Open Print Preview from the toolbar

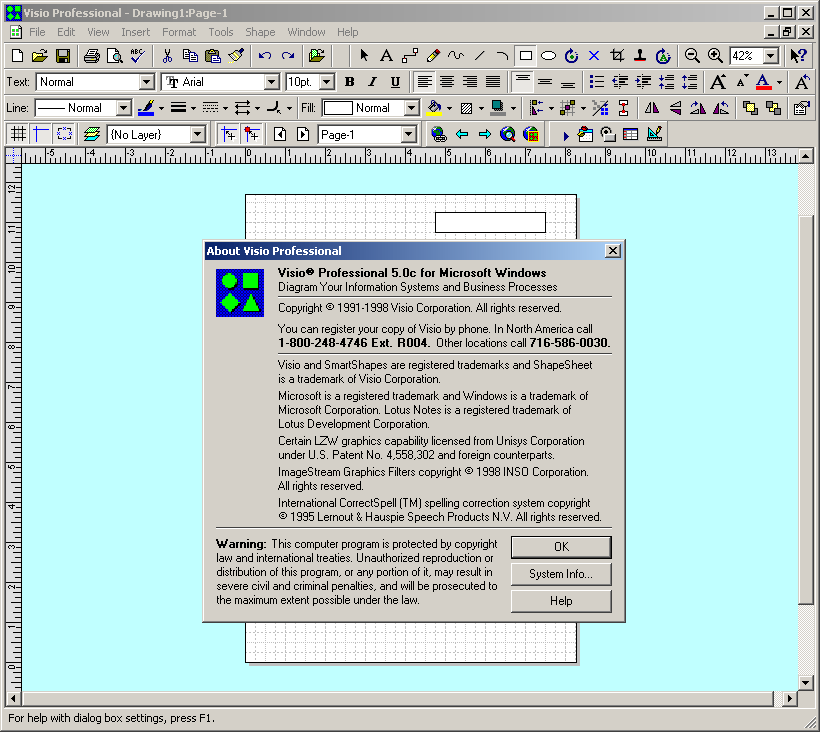tap(115, 56)
